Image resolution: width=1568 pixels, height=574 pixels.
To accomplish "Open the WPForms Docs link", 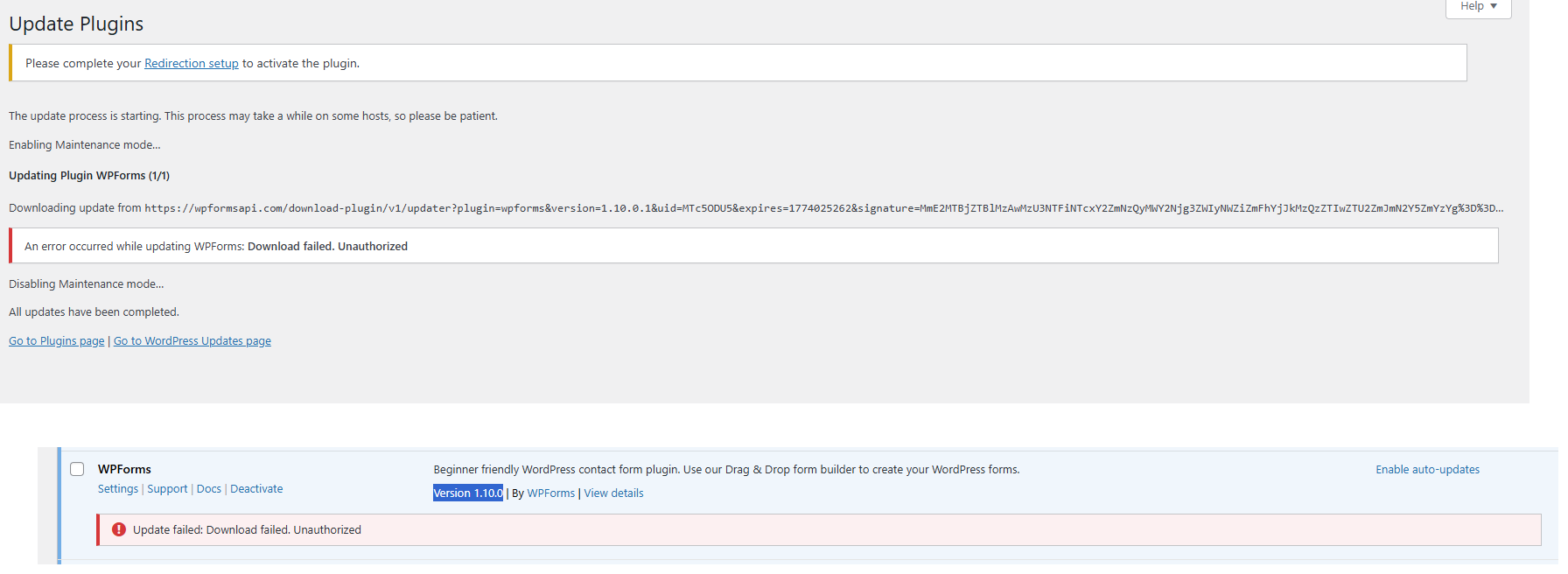I will [x=208, y=489].
